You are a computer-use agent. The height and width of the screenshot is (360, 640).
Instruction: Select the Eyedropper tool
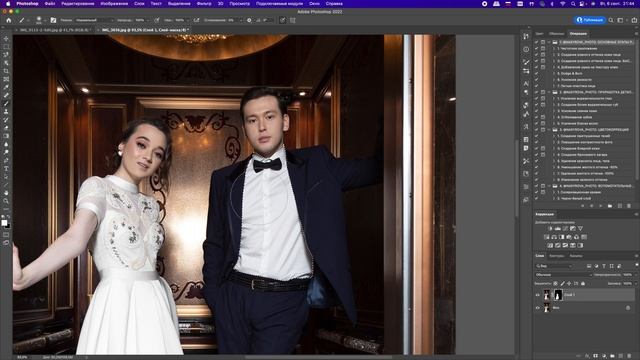click(x=6, y=87)
